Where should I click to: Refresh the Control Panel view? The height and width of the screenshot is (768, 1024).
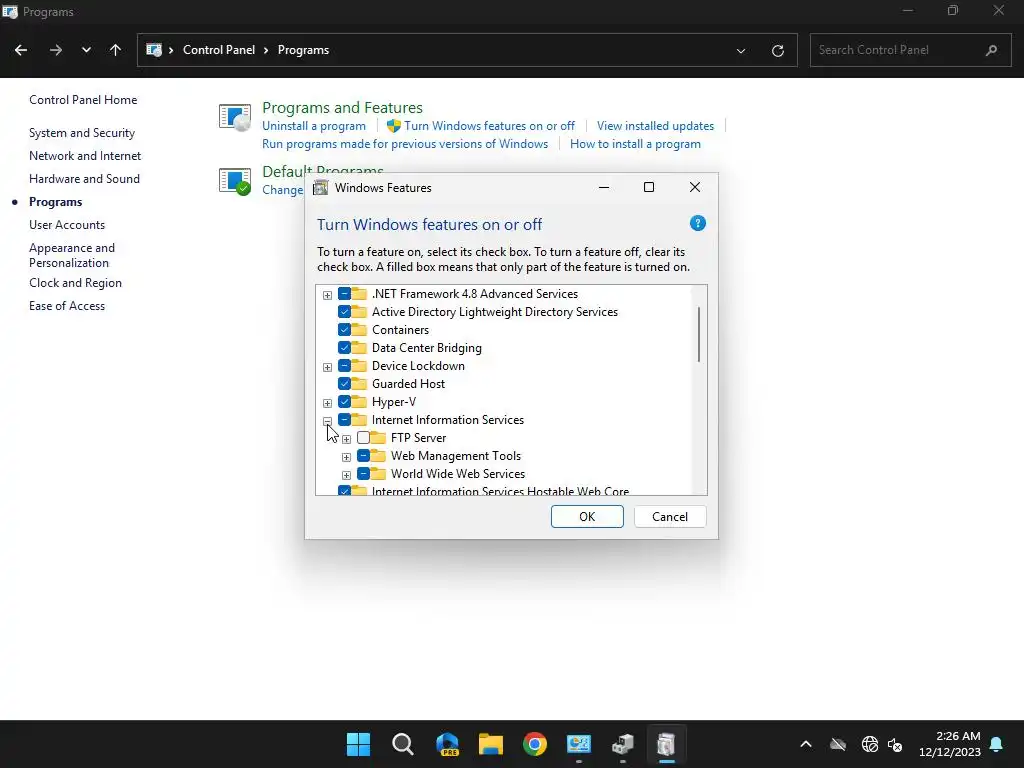[778, 50]
